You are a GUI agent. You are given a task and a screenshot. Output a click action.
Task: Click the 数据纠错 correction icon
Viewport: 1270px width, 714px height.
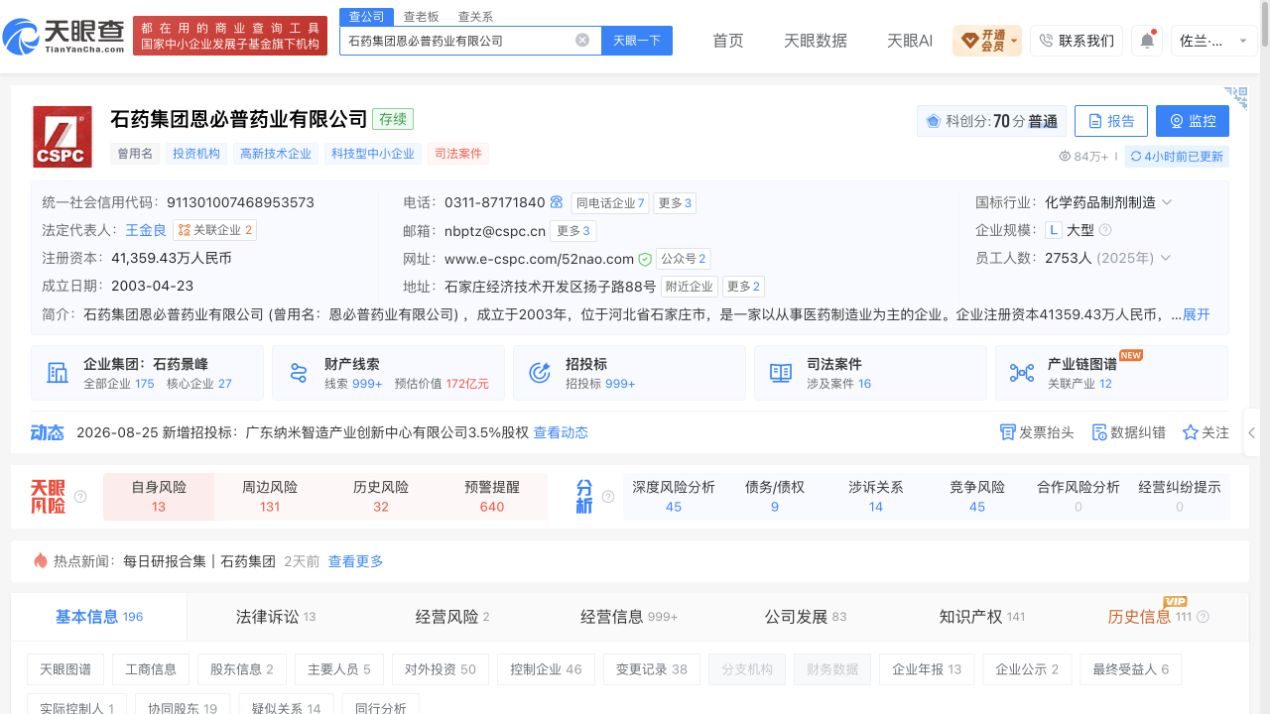tap(1099, 432)
